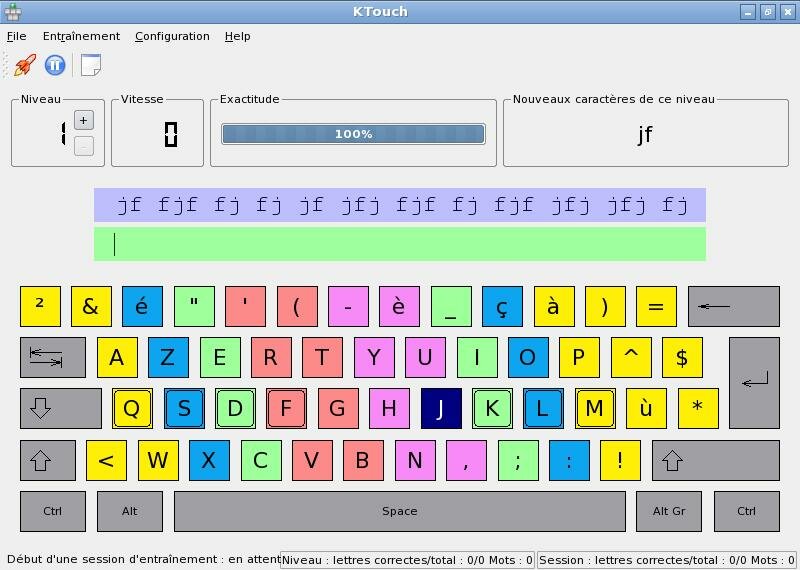800x570 pixels.
Task: Increase the Niveau with the plus button
Action: (x=84, y=120)
